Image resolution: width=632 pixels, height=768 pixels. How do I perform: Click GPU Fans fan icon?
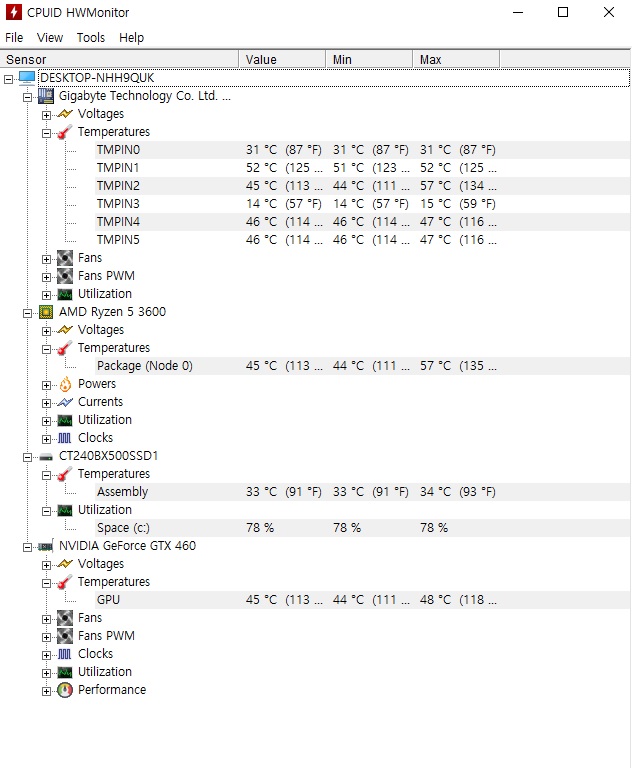pos(65,618)
